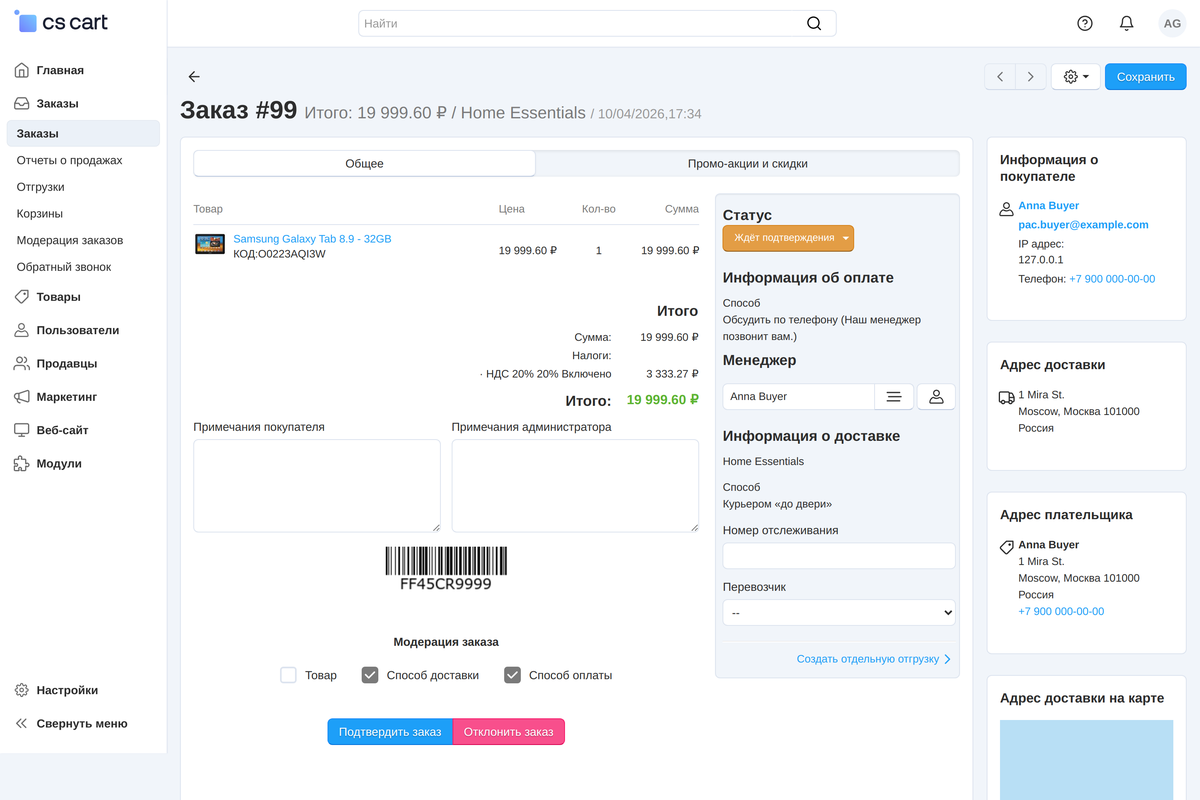Click Отклонить заказ button
This screenshot has width=1200, height=800.
pyautogui.click(x=509, y=732)
